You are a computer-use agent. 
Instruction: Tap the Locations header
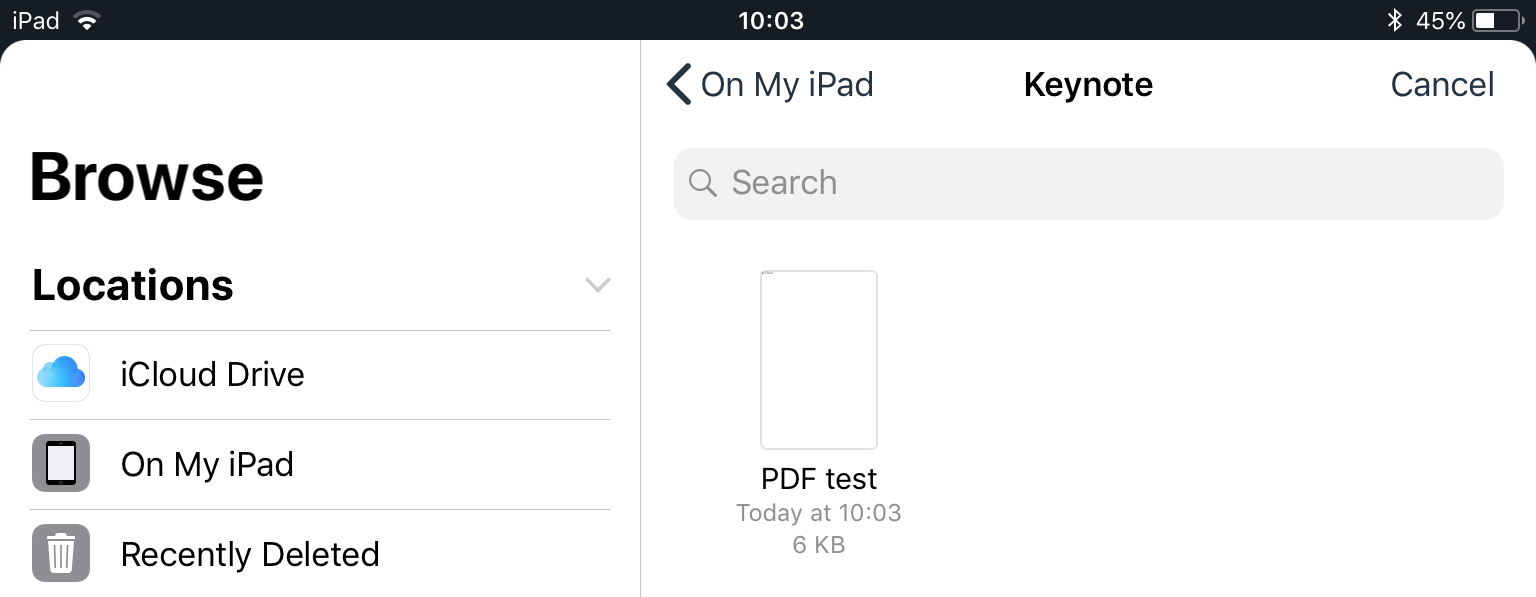tap(133, 285)
